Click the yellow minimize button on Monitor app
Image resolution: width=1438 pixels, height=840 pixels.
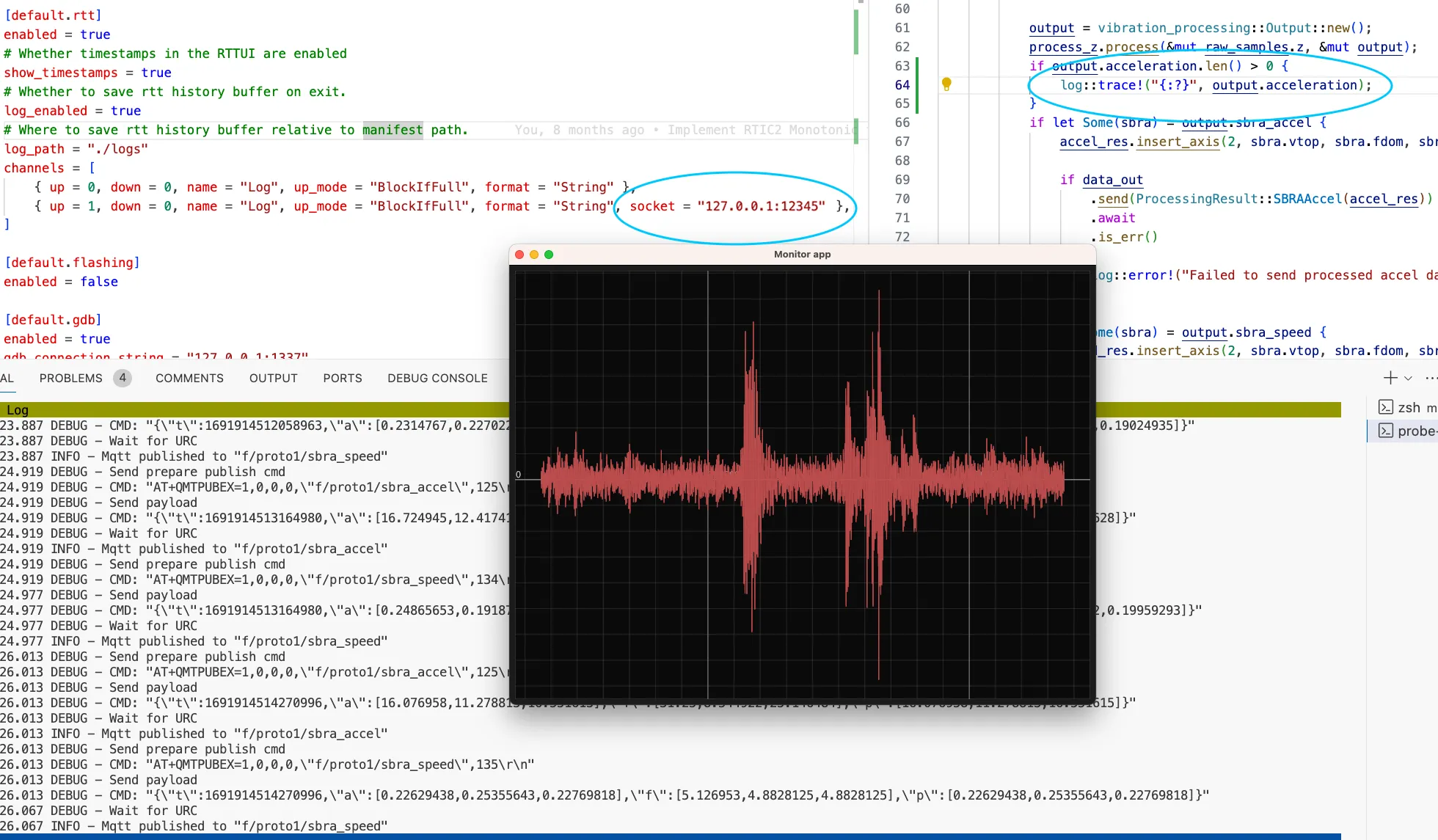click(x=534, y=254)
